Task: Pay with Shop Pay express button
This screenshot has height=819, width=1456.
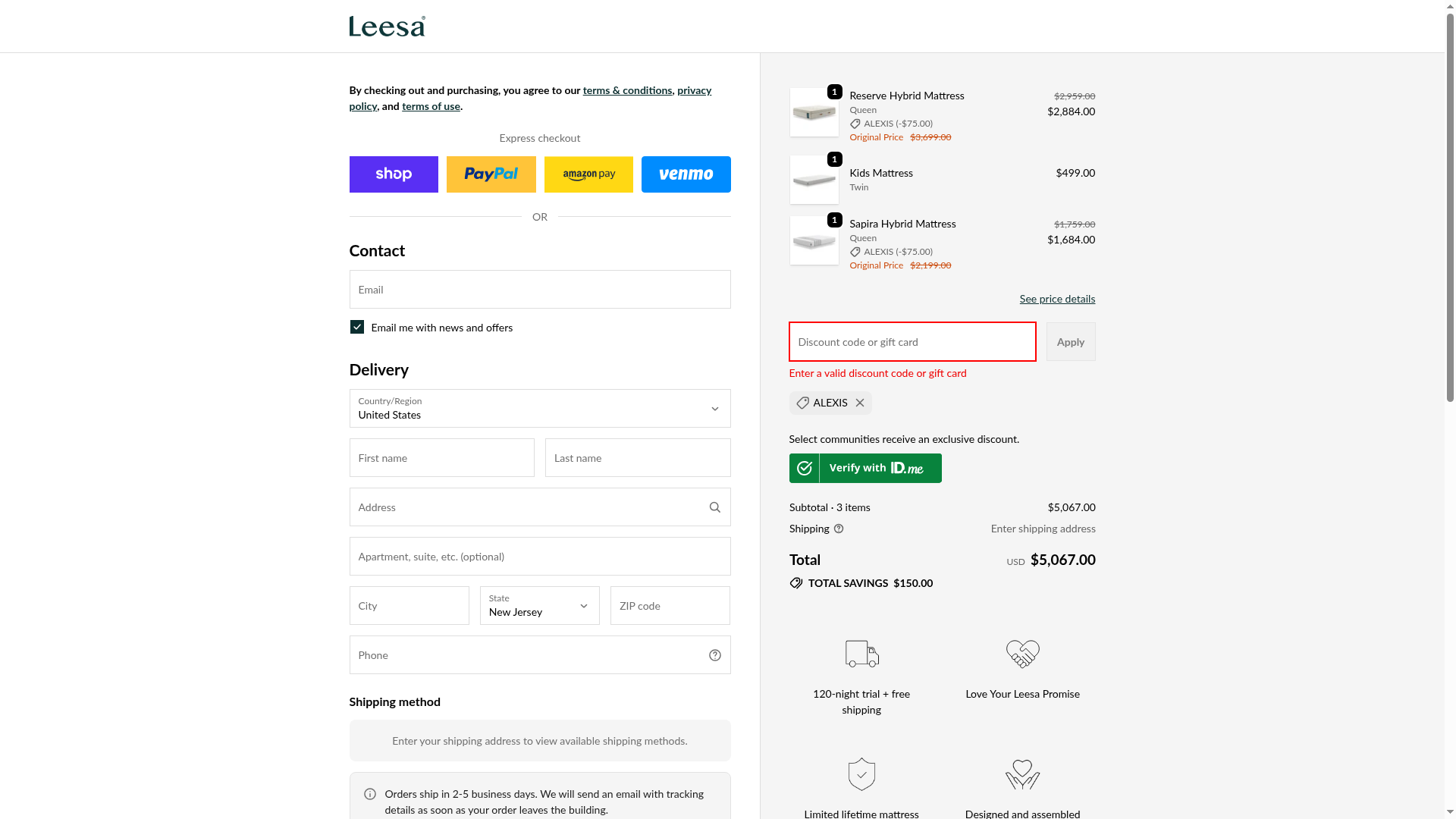Action: [394, 174]
